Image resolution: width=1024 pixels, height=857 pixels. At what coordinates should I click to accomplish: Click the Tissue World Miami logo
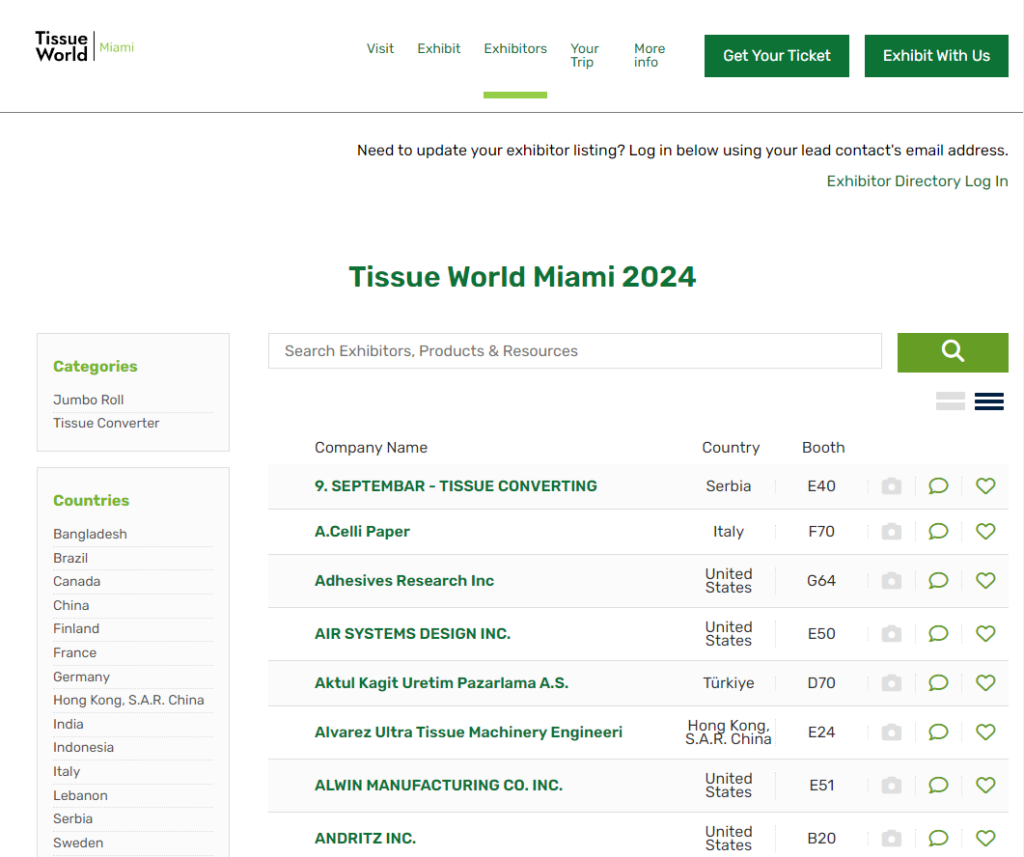84,45
